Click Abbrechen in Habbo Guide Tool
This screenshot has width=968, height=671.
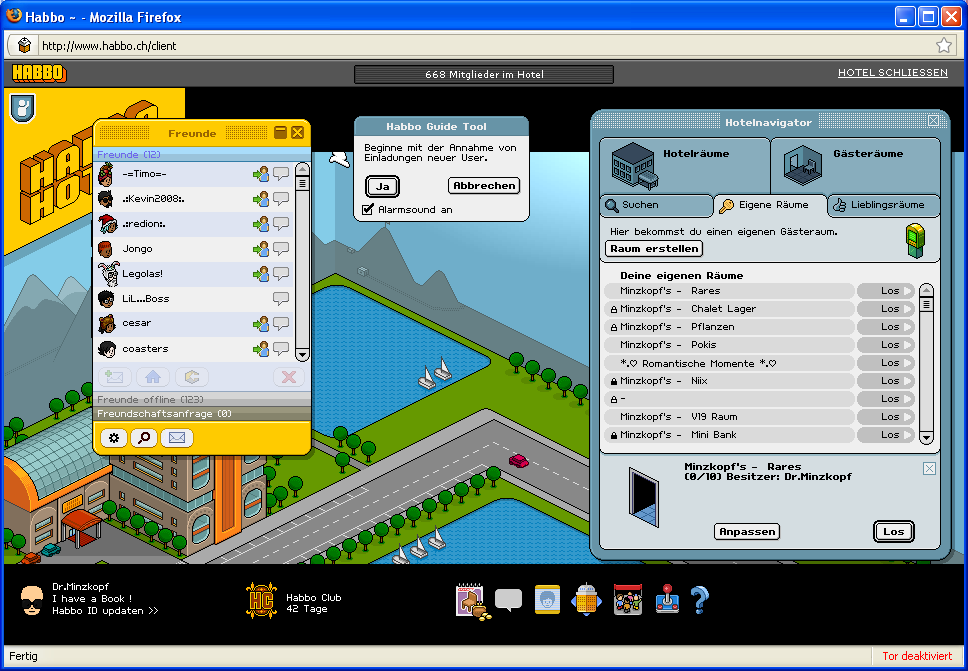coord(484,186)
